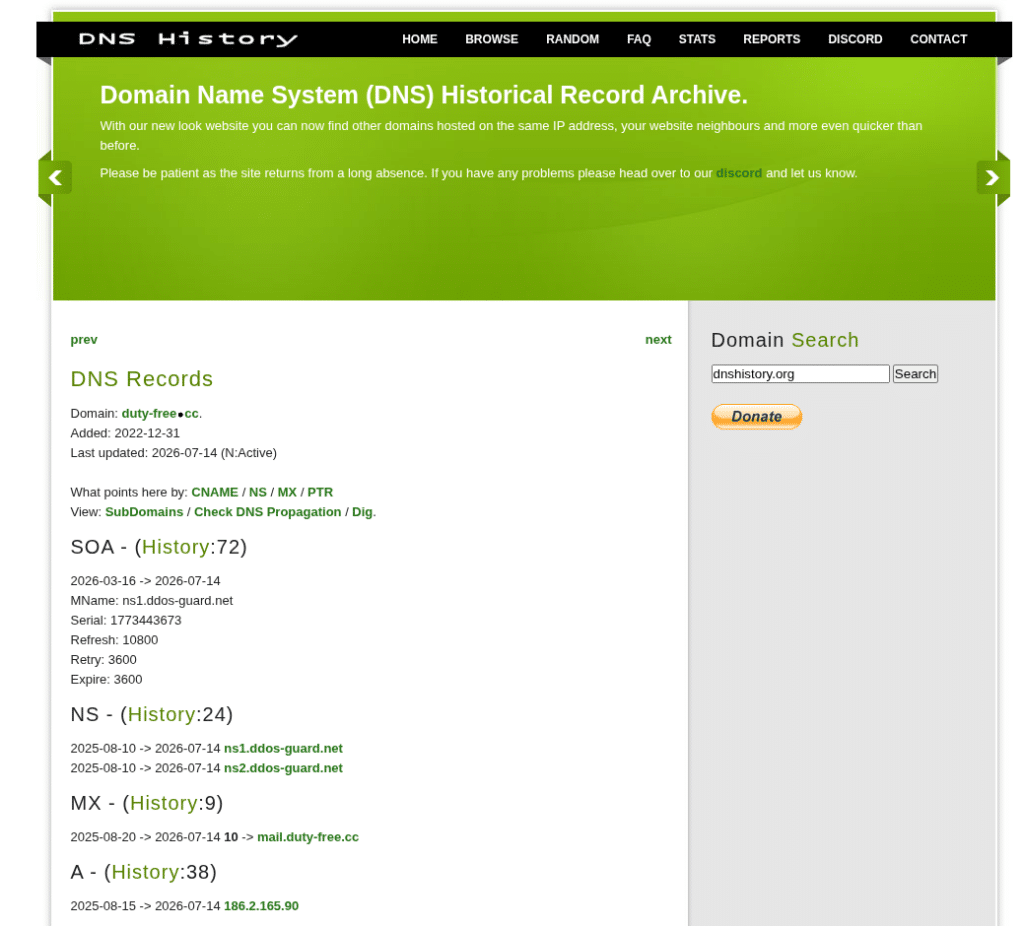The height and width of the screenshot is (926, 1024).
Task: Click the Search button
Action: (x=915, y=374)
